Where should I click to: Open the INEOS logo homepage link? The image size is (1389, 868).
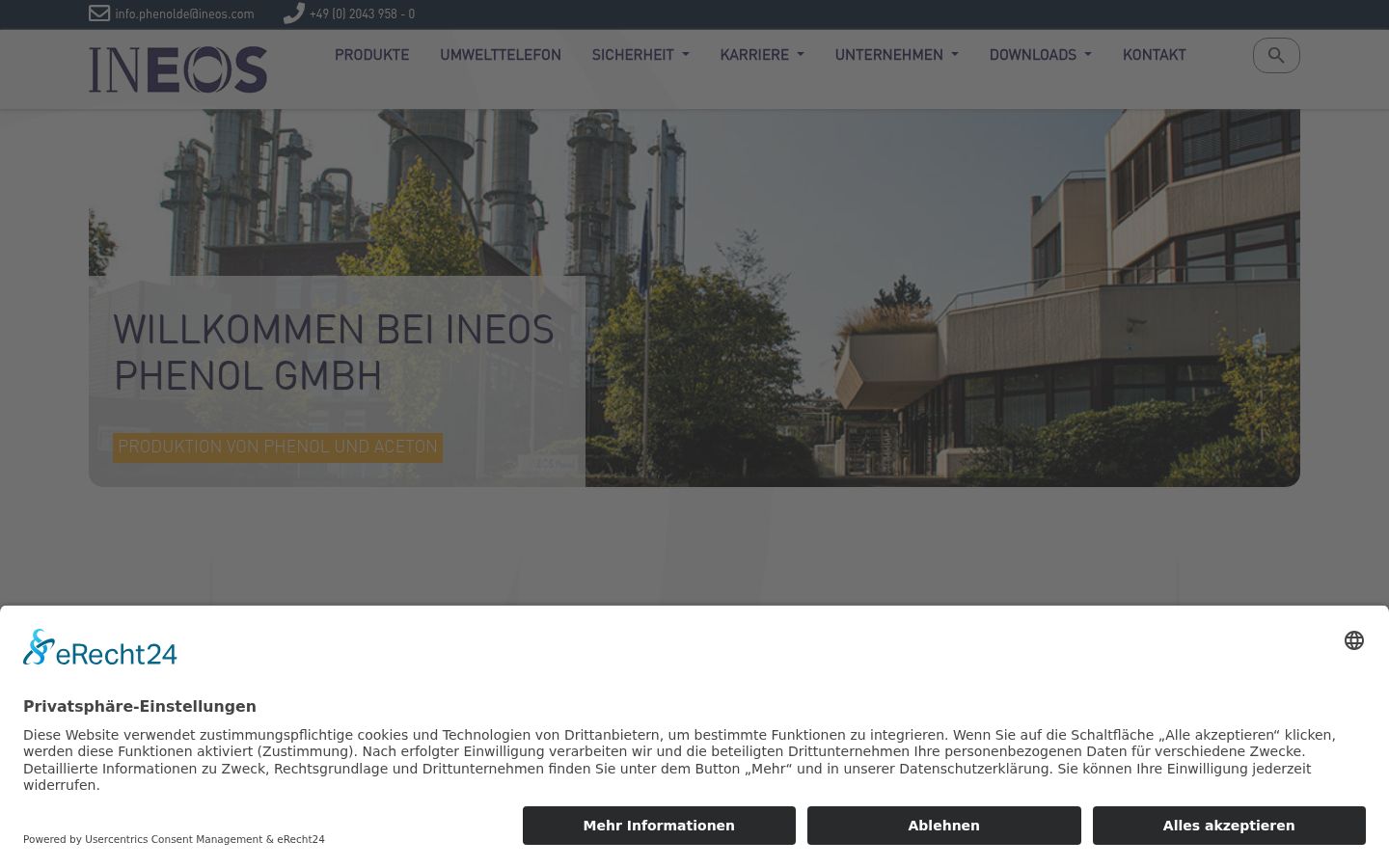[x=178, y=69]
